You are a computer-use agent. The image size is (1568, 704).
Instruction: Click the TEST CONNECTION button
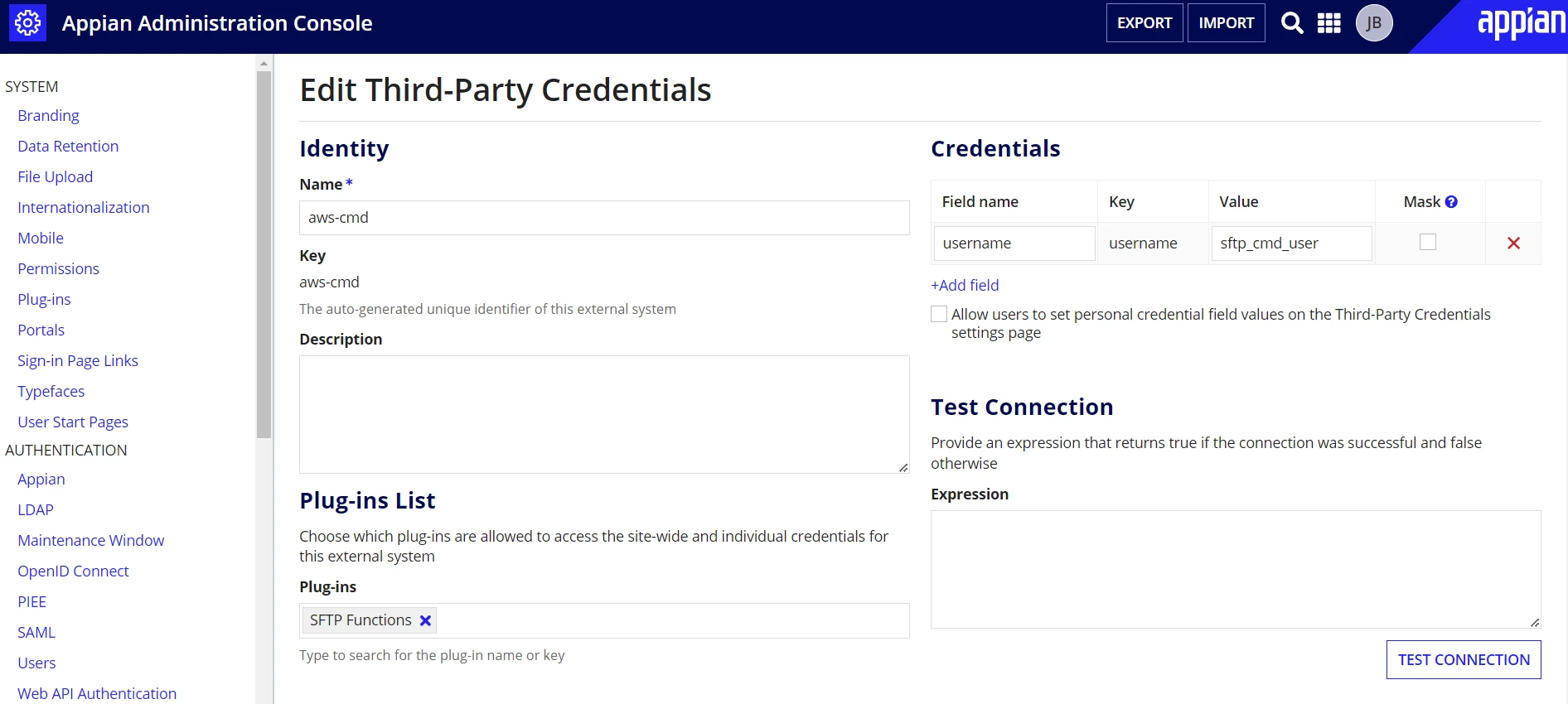pos(1464,660)
